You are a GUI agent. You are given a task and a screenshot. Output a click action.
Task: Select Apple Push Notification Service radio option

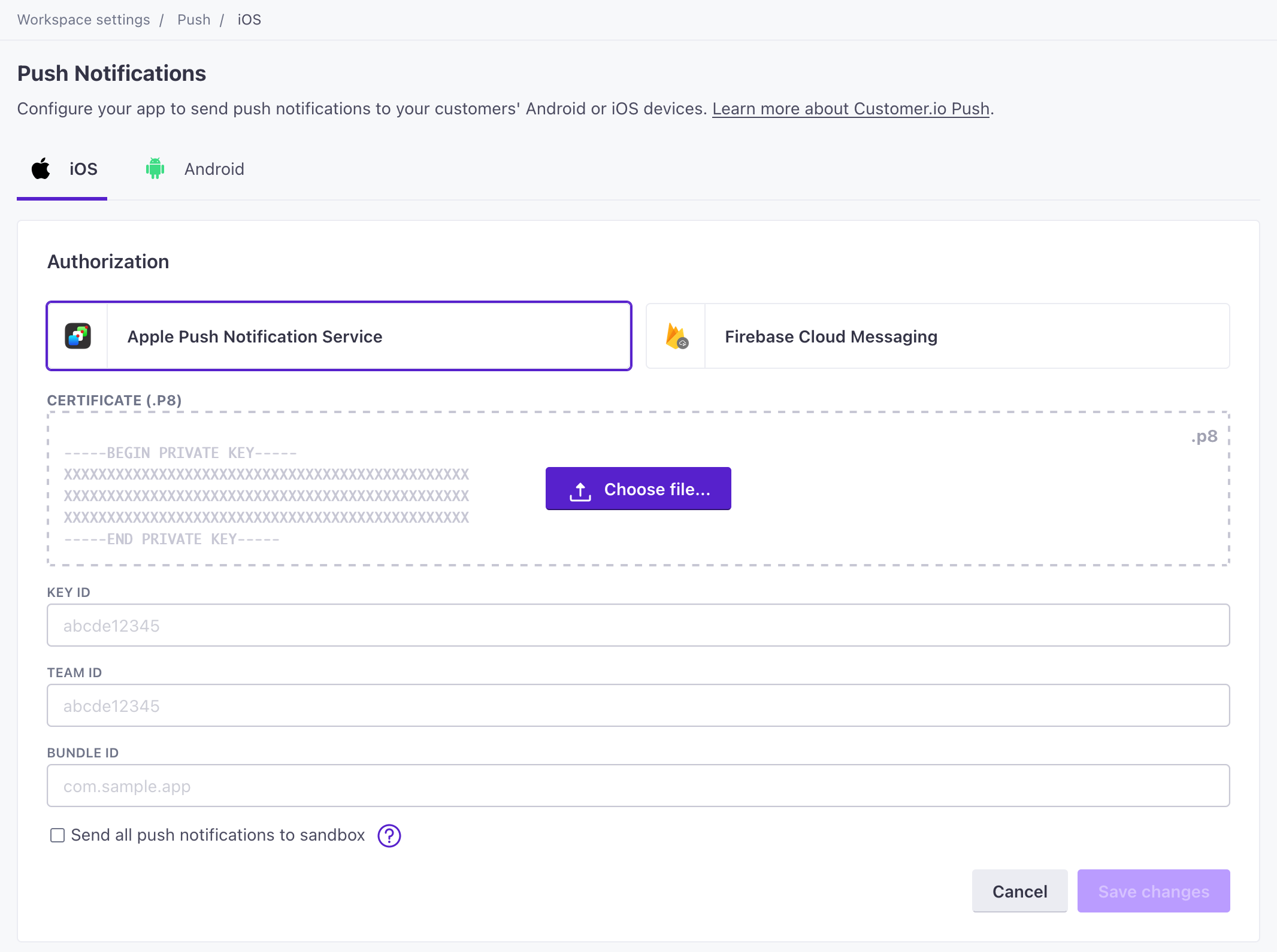pos(340,336)
